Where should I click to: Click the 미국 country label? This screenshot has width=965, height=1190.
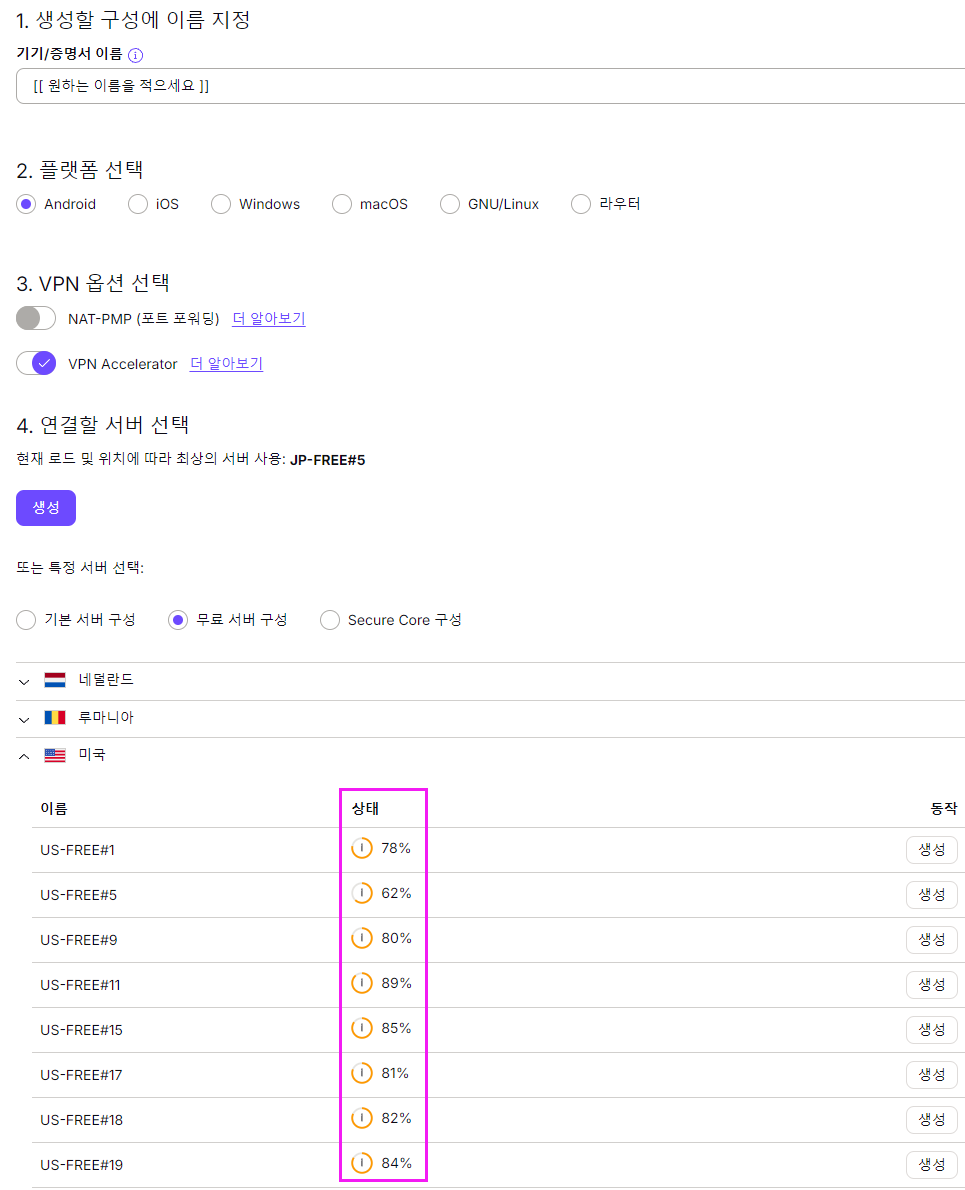pyautogui.click(x=92, y=754)
